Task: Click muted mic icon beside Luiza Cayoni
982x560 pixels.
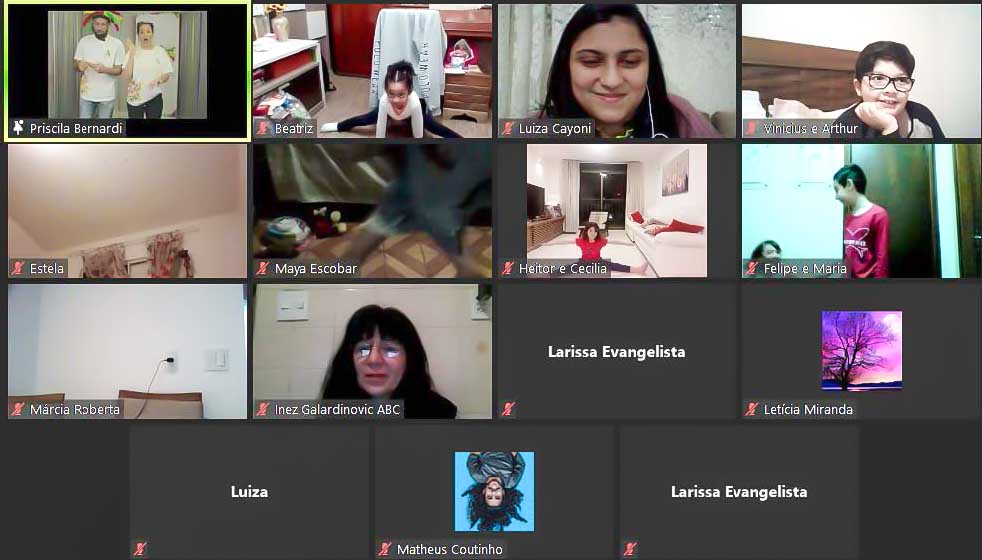Action: (508, 128)
